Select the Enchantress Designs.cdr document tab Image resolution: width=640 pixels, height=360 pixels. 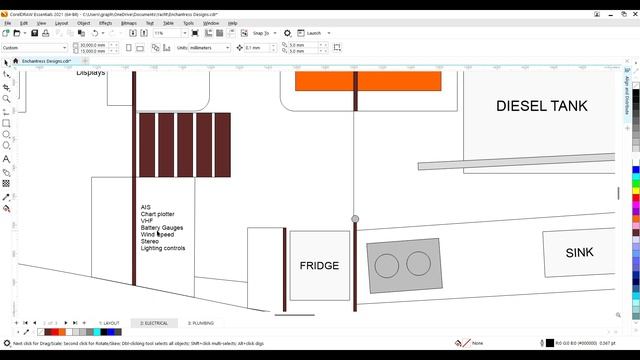(x=47, y=61)
